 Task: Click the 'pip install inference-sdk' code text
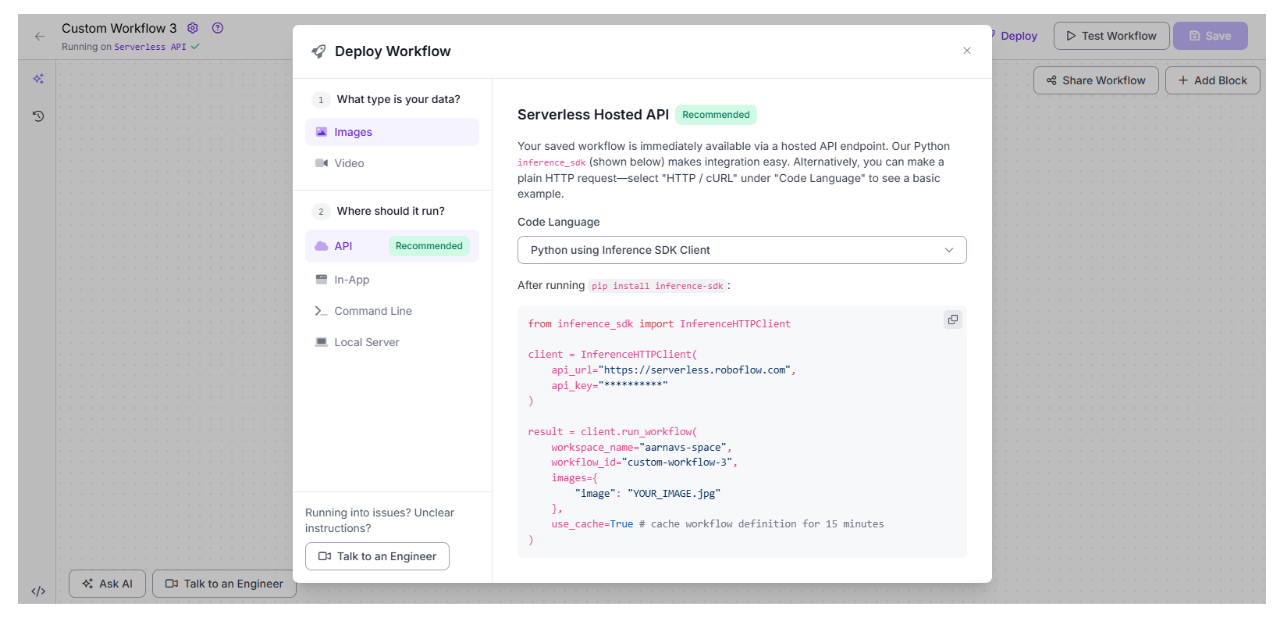tap(657, 286)
